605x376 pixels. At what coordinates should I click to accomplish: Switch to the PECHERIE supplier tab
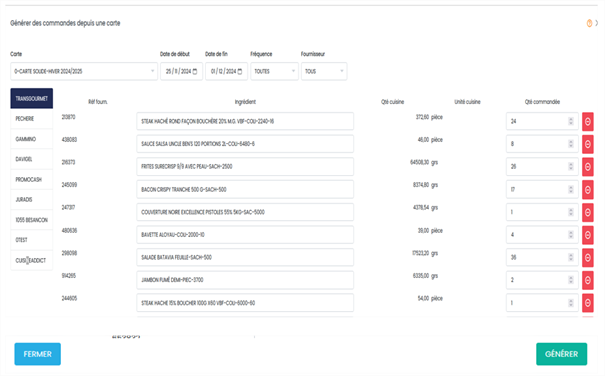(32, 119)
